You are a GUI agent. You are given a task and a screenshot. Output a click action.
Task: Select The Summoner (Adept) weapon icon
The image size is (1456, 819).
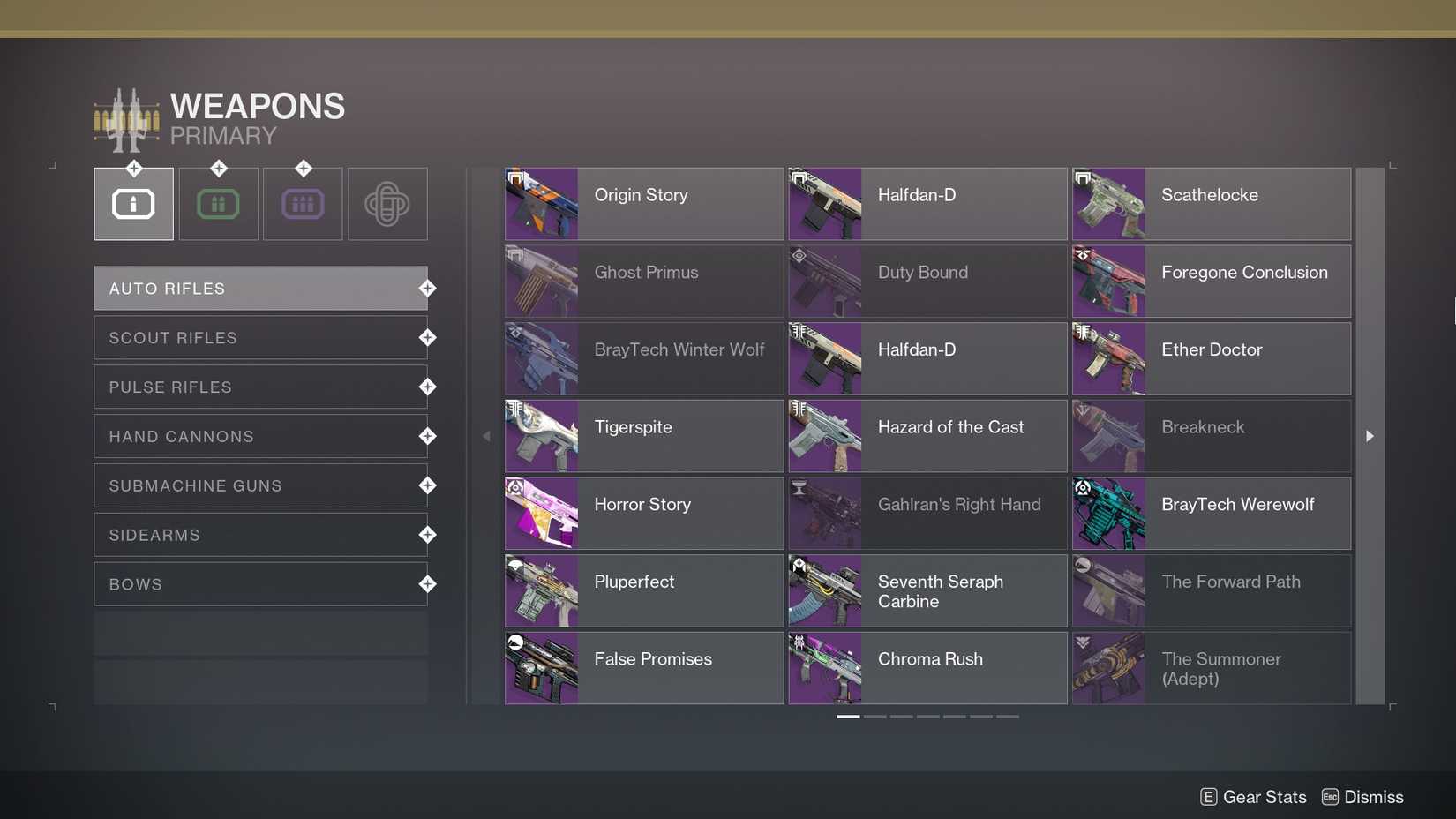pos(1108,668)
